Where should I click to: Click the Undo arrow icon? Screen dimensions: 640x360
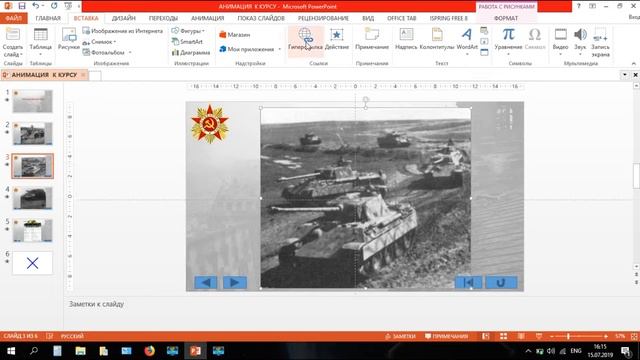pyautogui.click(x=36, y=6)
